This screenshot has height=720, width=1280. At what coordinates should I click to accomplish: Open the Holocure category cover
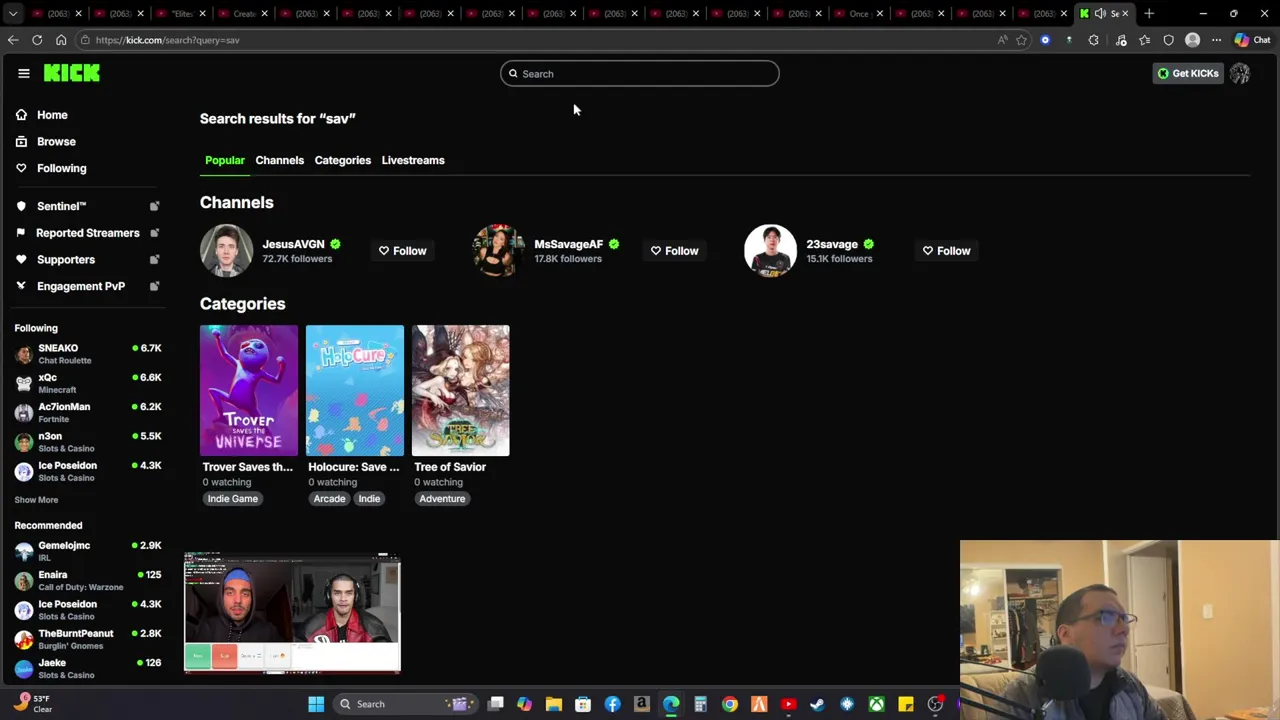pyautogui.click(x=355, y=390)
